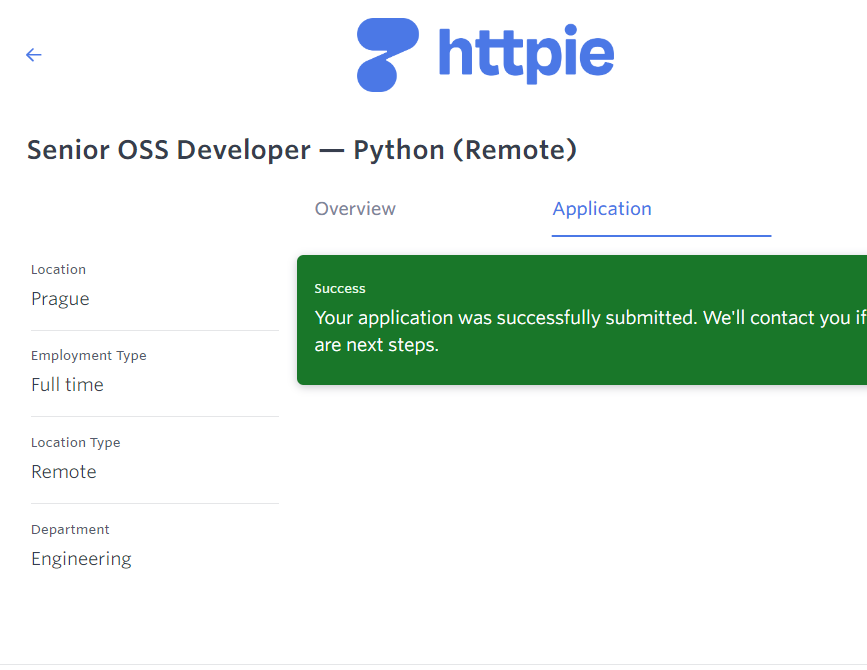Image resolution: width=867 pixels, height=670 pixels.
Task: Select the 'Full time' value
Action: (67, 385)
